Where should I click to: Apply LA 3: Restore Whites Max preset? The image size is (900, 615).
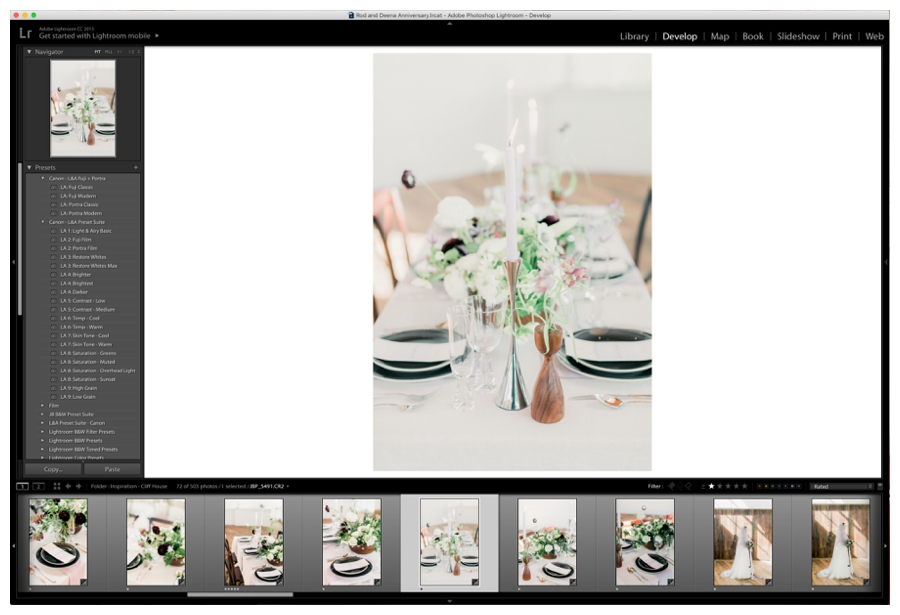tap(89, 266)
